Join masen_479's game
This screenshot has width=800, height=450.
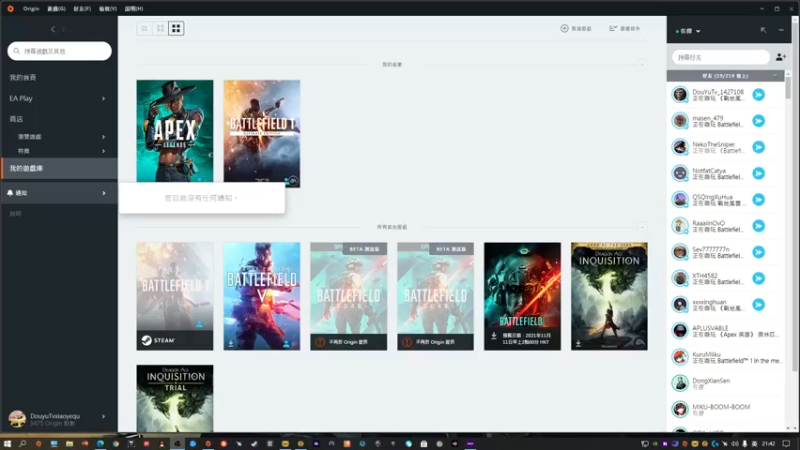coord(759,121)
